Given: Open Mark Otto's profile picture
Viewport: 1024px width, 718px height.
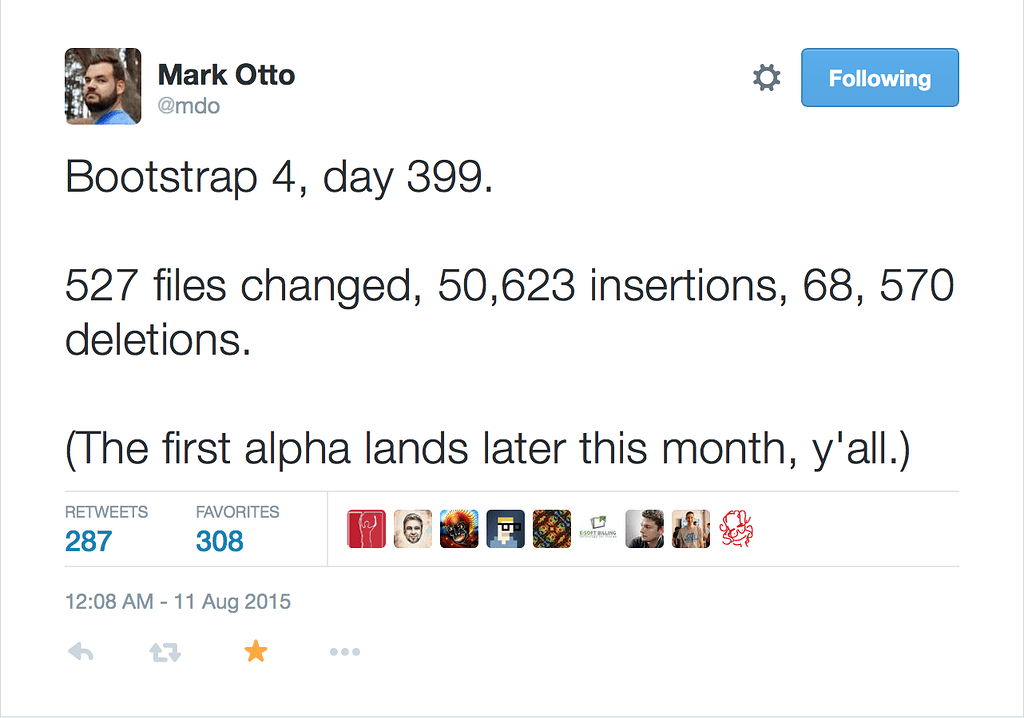Looking at the screenshot, I should [103, 86].
